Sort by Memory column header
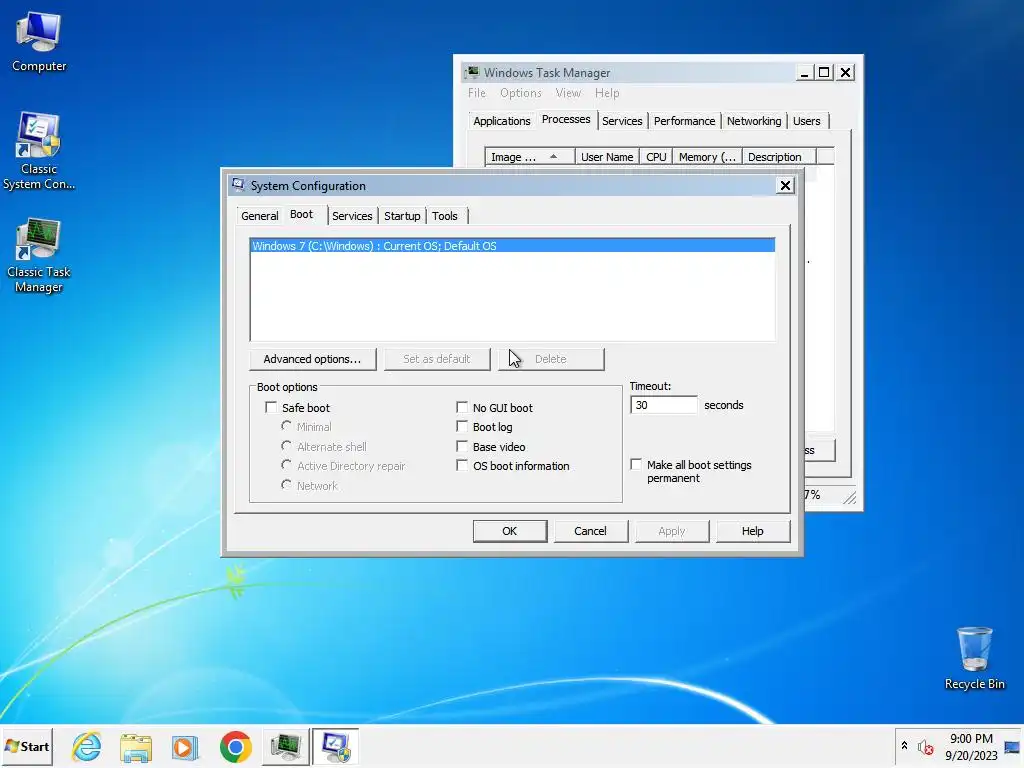 click(x=707, y=157)
